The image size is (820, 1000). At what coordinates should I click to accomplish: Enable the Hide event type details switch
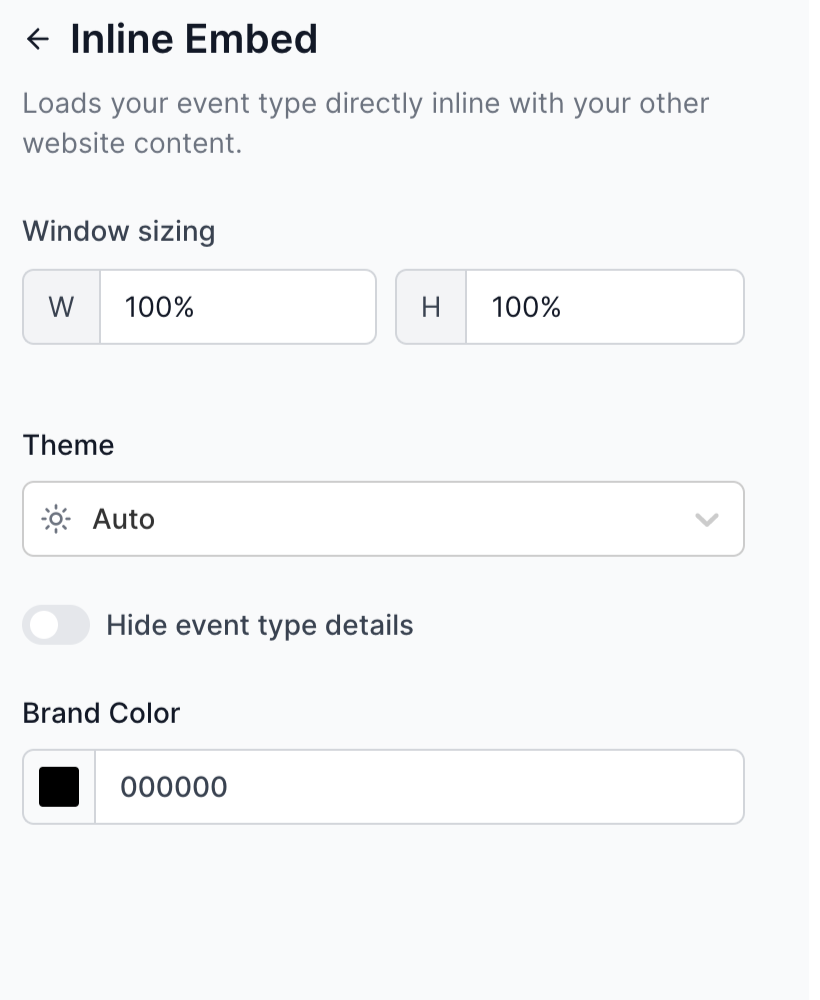(56, 625)
